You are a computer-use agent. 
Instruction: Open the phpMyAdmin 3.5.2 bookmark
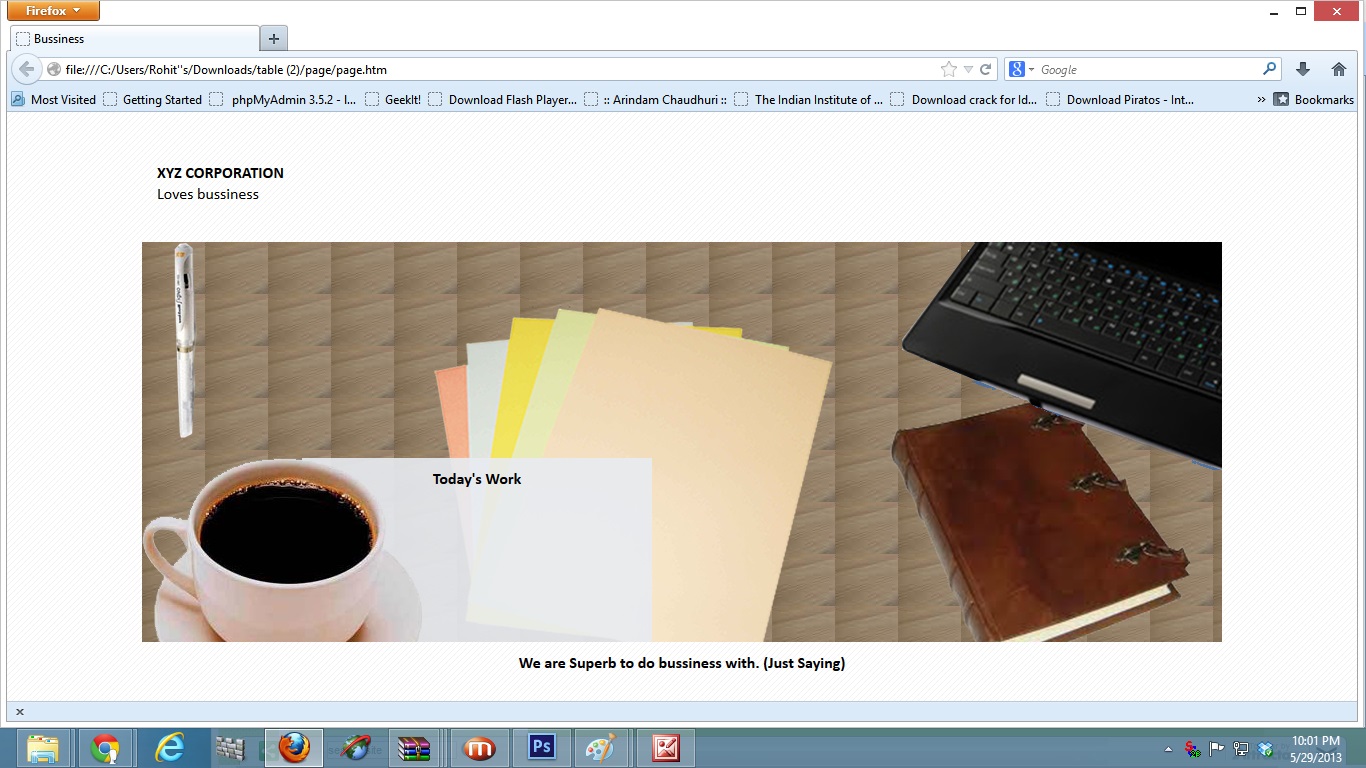pos(284,100)
